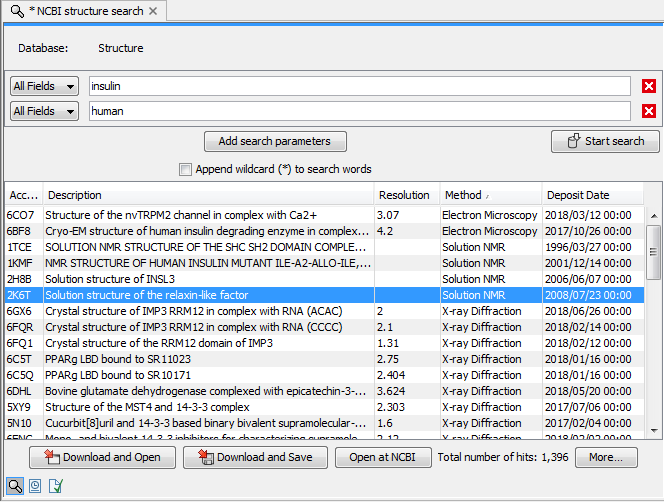
Task: Remove the human search field row
Action: point(649,112)
